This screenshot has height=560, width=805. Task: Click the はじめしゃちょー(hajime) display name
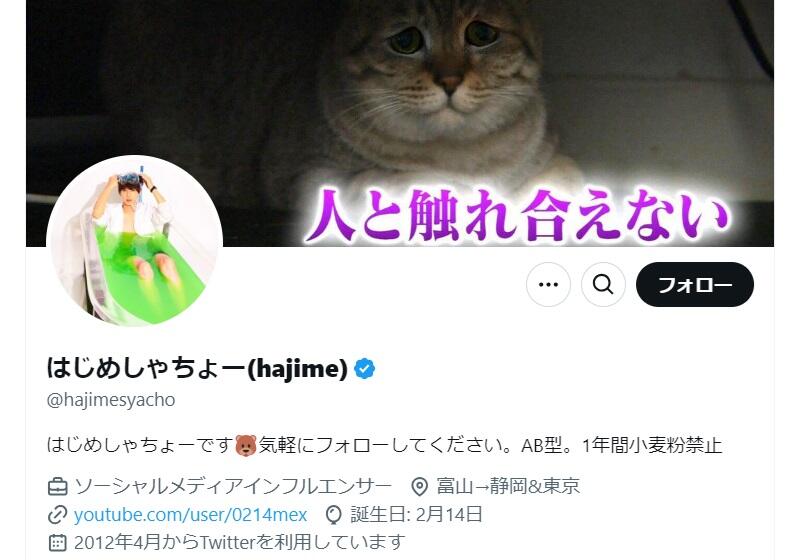tap(197, 369)
